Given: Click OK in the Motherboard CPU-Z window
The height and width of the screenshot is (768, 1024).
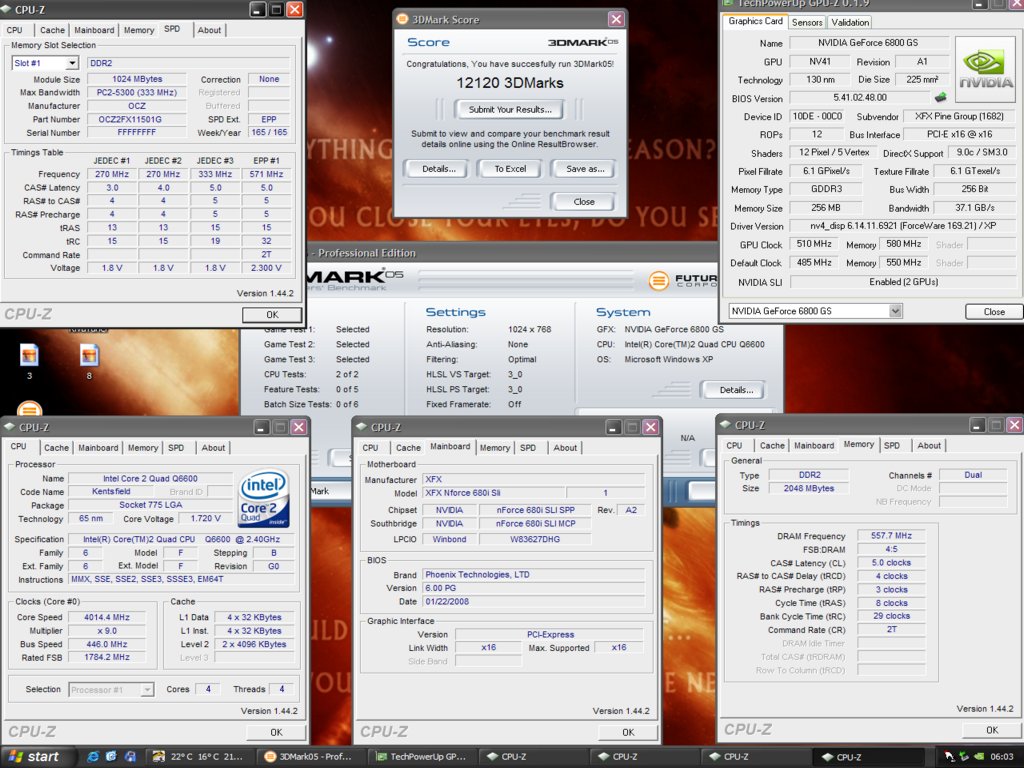Looking at the screenshot, I should [x=628, y=733].
